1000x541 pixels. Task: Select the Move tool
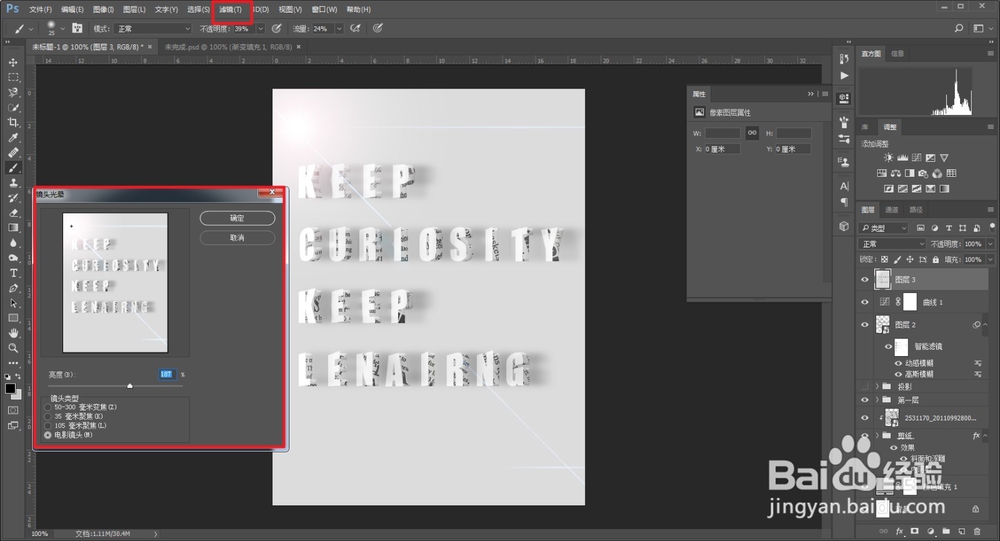(13, 63)
